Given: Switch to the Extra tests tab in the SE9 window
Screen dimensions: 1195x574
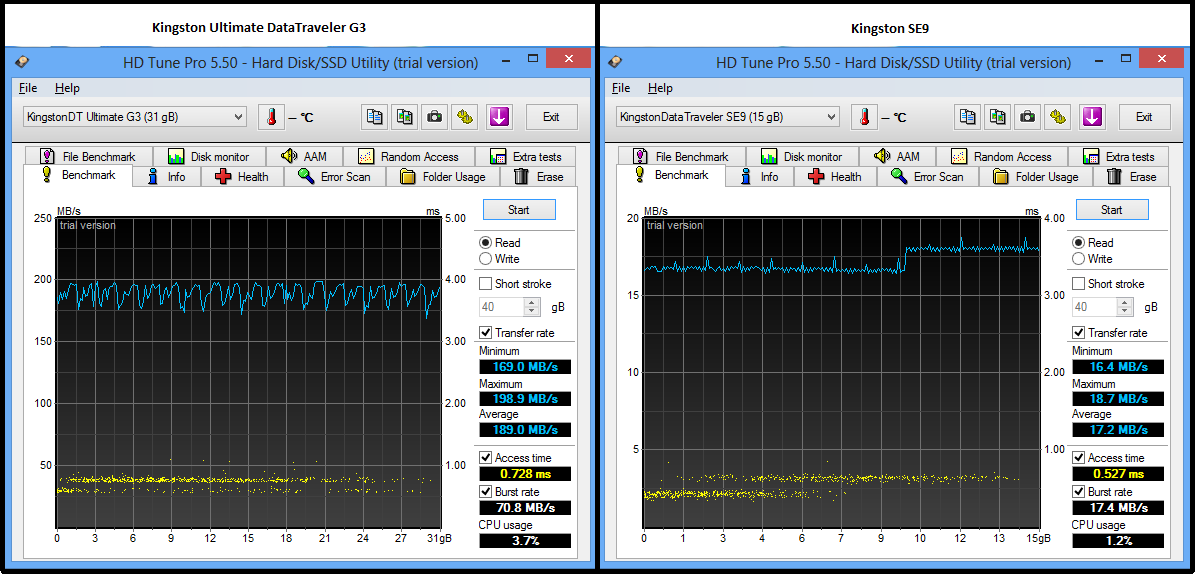Looking at the screenshot, I should click(1119, 156).
